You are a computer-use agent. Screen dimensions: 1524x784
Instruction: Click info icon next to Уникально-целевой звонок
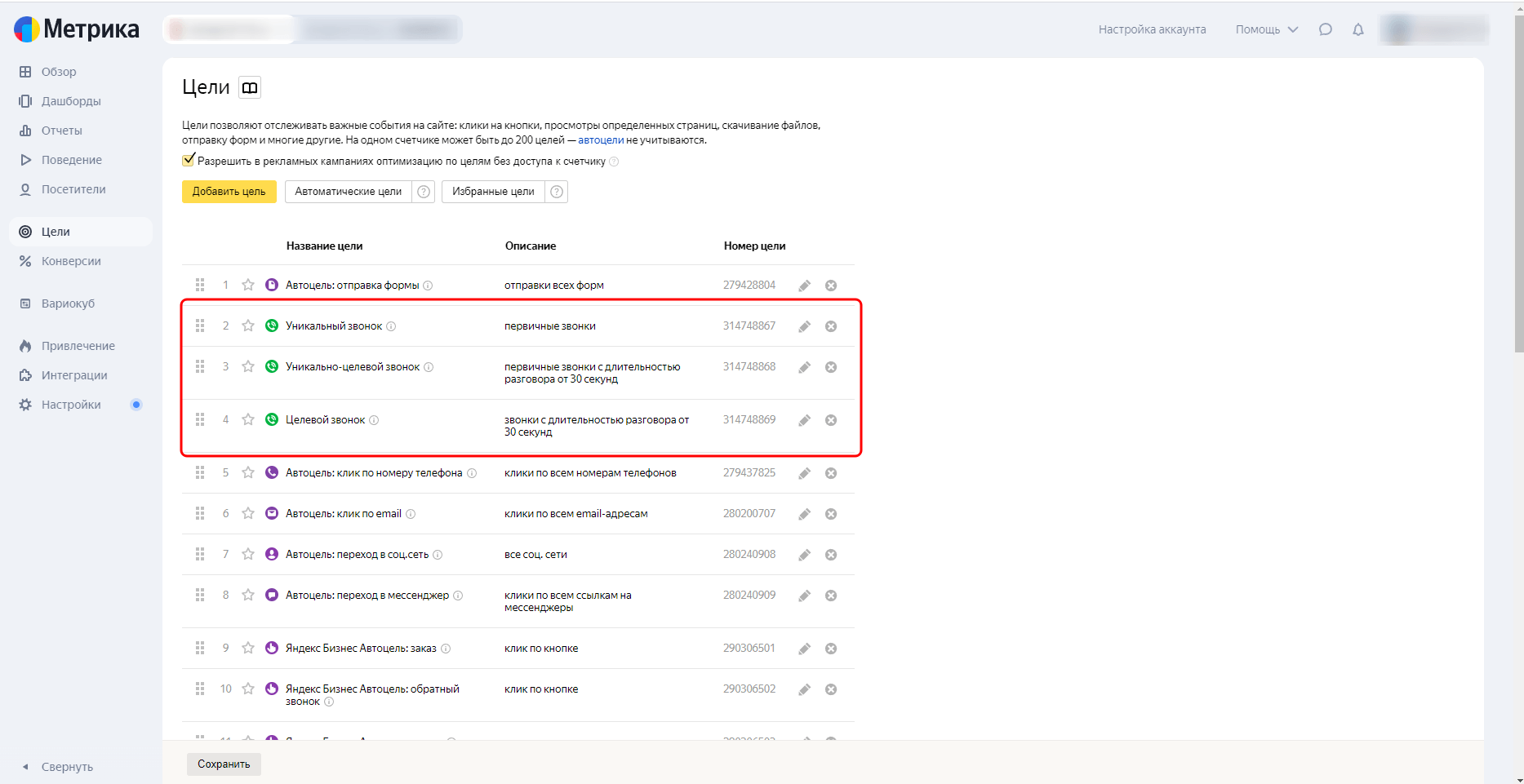(429, 367)
